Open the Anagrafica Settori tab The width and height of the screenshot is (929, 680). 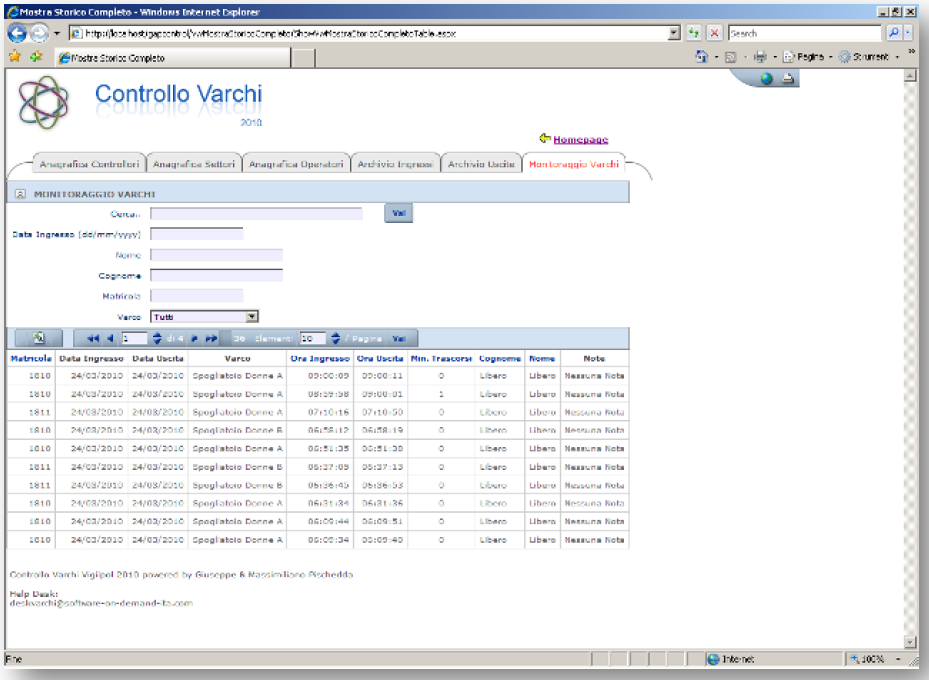(194, 164)
